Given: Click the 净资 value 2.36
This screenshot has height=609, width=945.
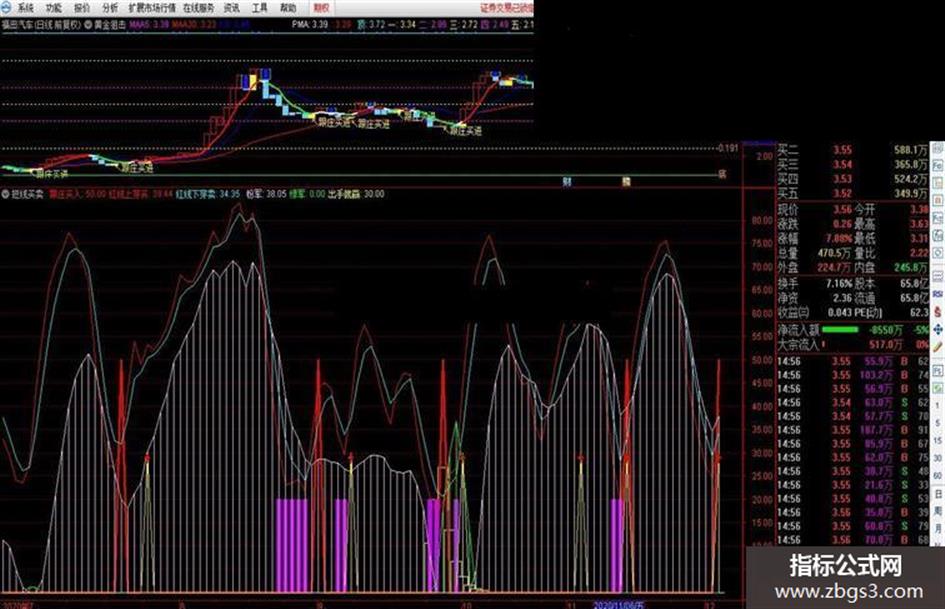Looking at the screenshot, I should pyautogui.click(x=842, y=298).
